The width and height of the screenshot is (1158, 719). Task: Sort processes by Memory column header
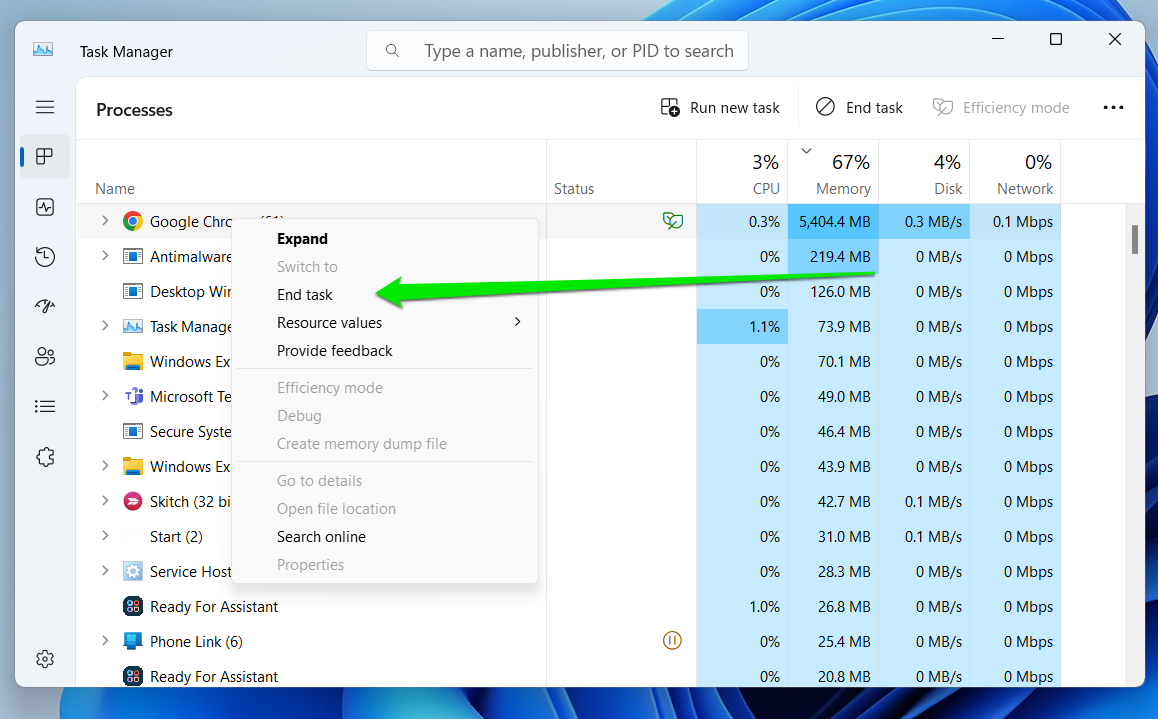842,188
